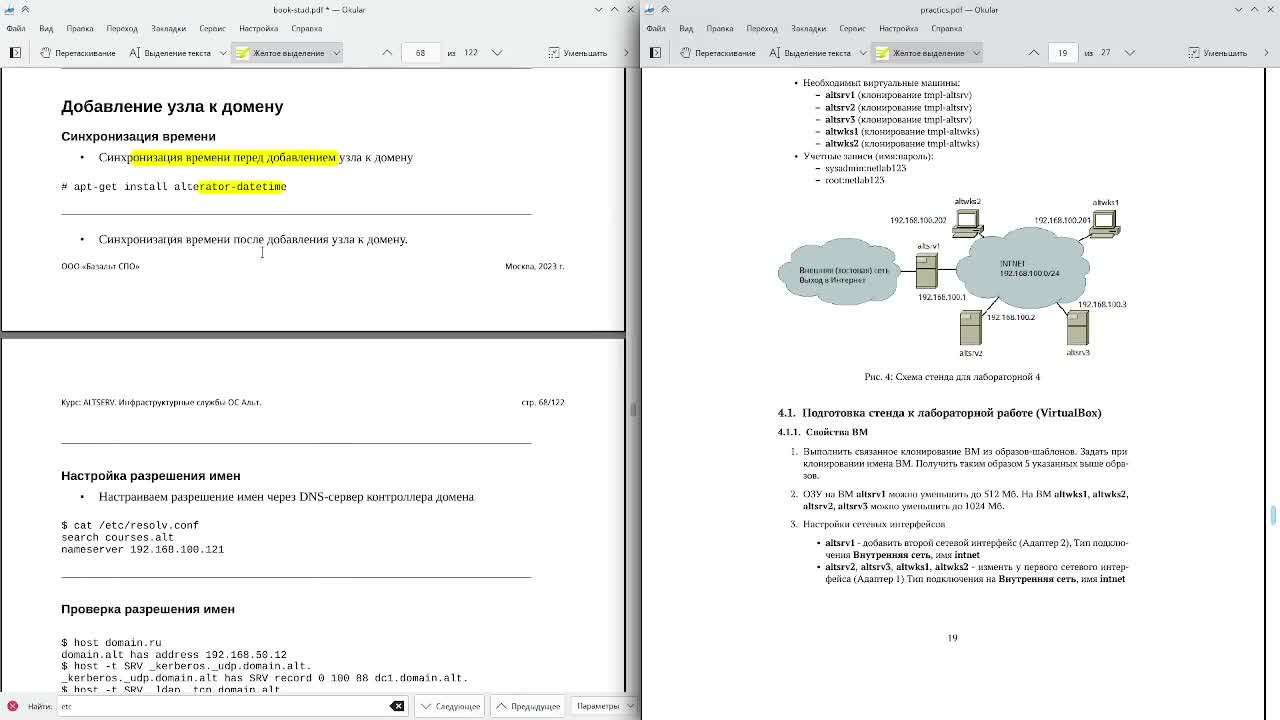The width and height of the screenshot is (1280, 720).
Task: Open Файл menu in practics.pdf window
Action: click(656, 28)
